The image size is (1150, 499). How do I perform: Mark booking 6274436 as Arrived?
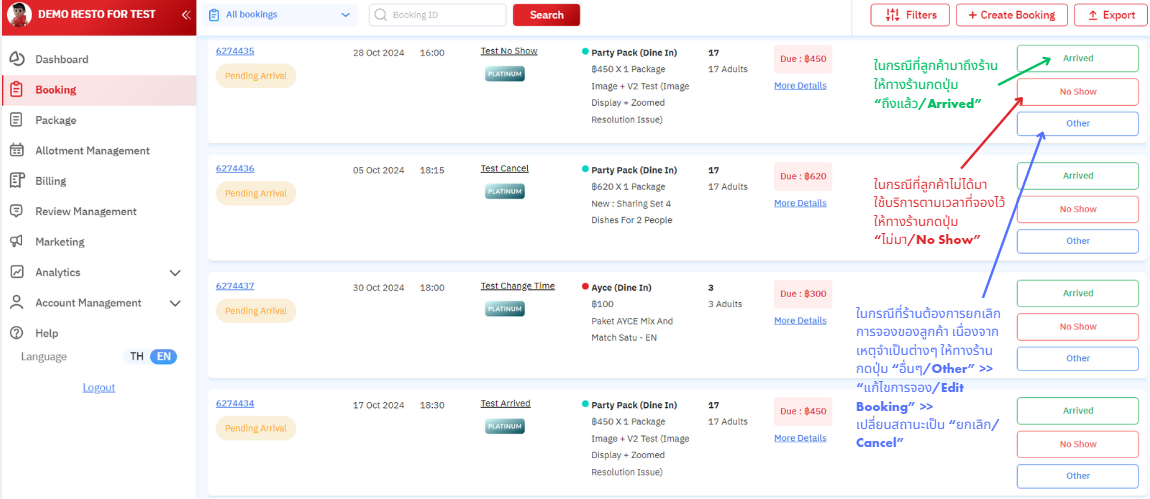pos(1077,175)
